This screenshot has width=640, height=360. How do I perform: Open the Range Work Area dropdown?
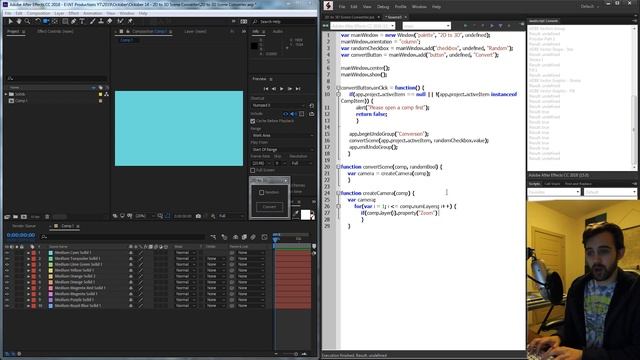(282, 136)
